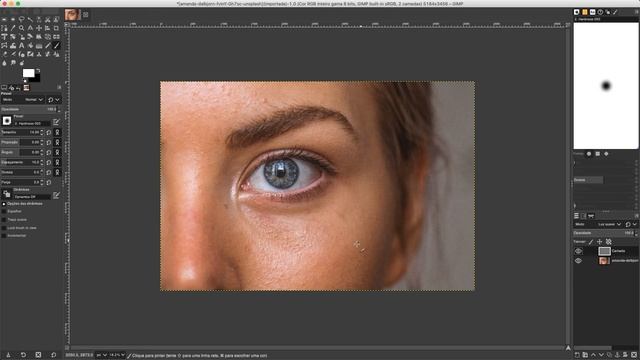Select the Fuzzy Select wand tool
The image size is (640, 360).
(30, 19)
